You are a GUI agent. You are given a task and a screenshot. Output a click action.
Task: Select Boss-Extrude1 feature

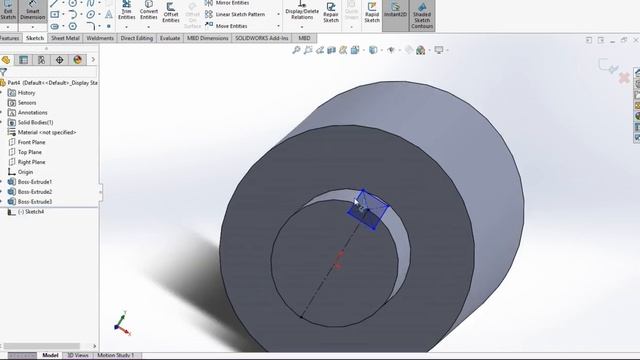(x=30, y=182)
